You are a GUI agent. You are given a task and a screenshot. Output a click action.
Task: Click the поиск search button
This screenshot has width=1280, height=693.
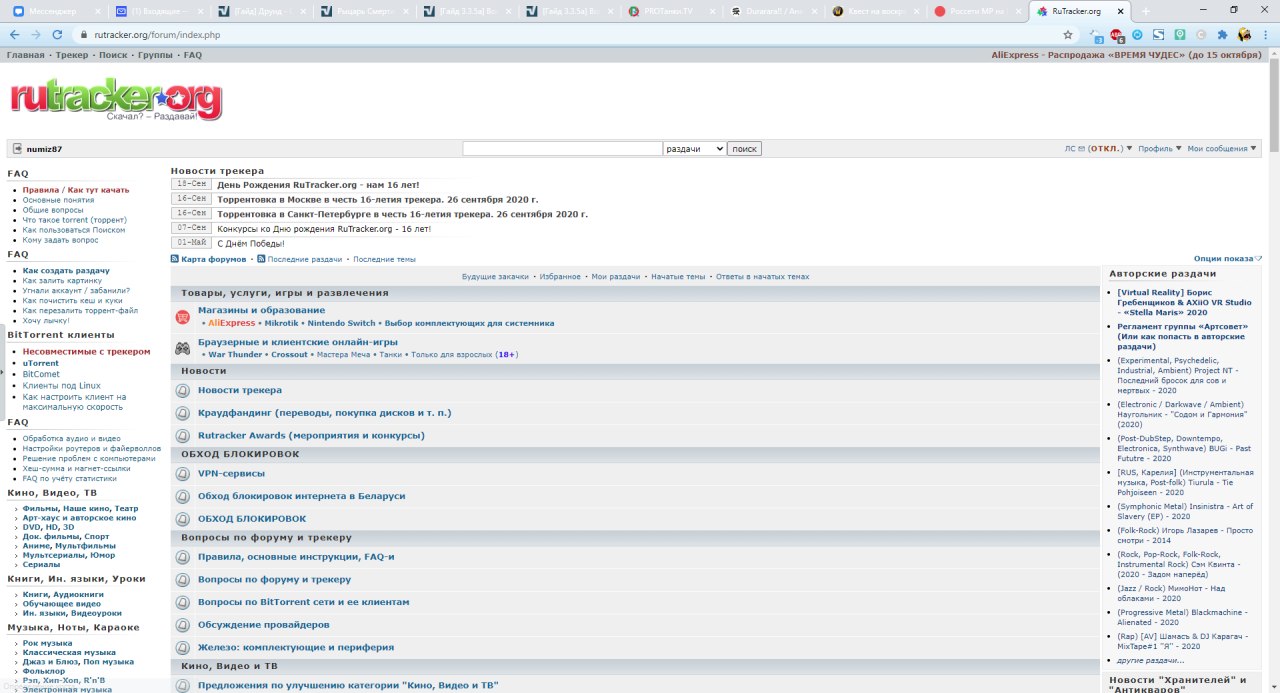click(744, 149)
